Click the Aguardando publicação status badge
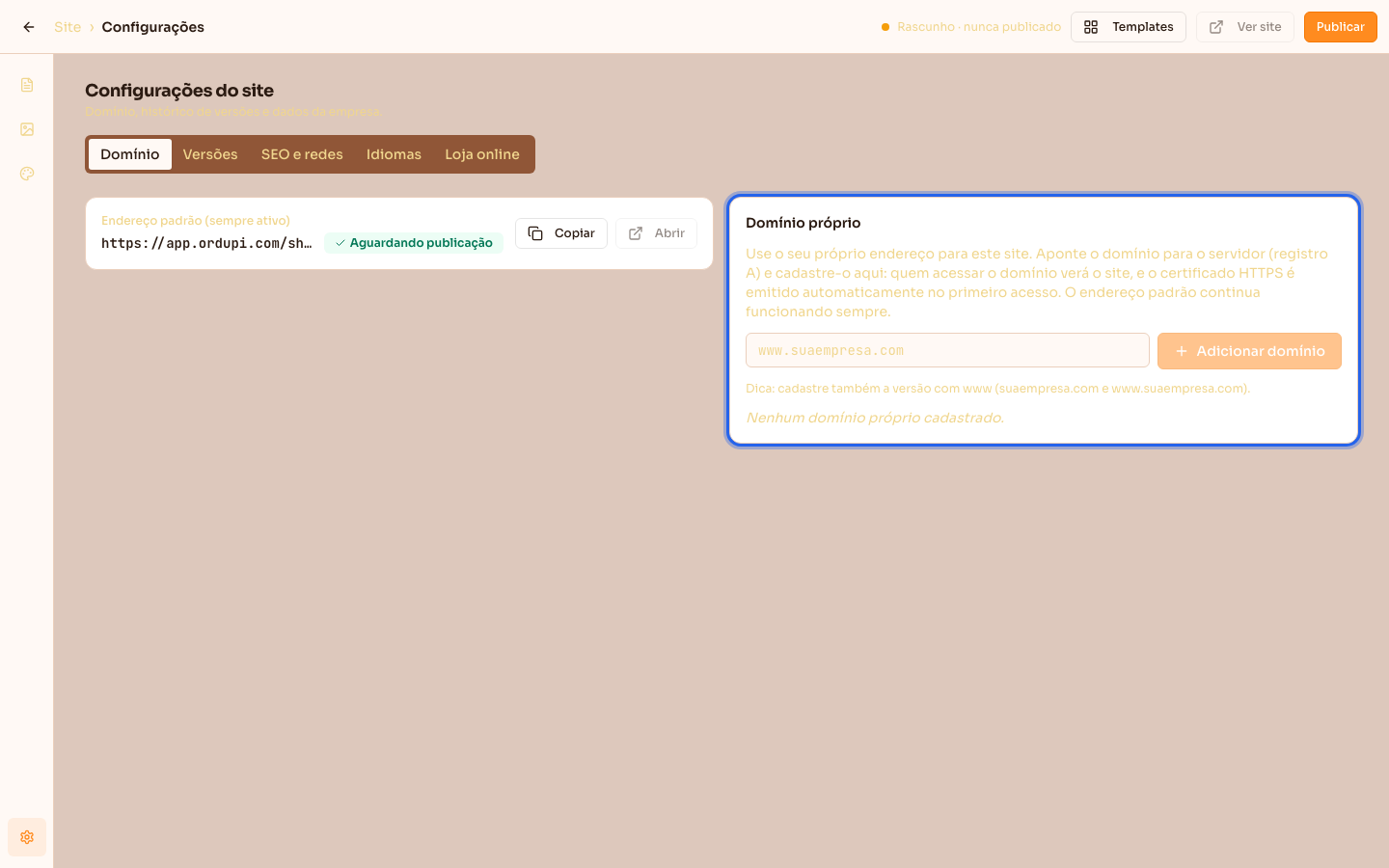1389x868 pixels. click(414, 243)
